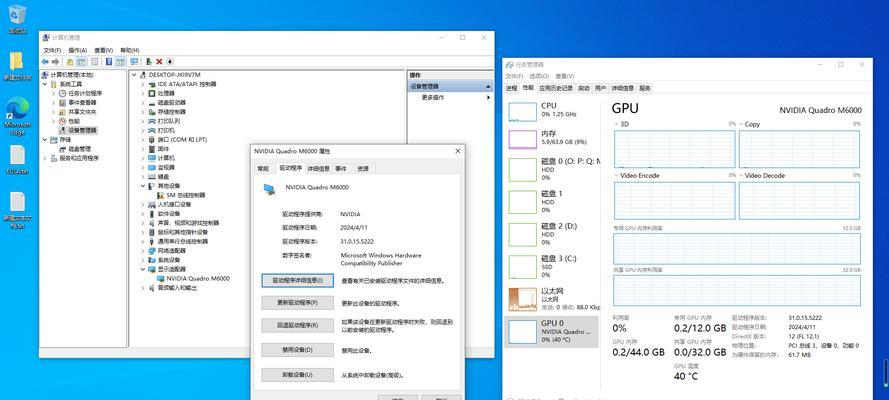Click 驱动程序详细信息(I) button
The image size is (889, 400).
pyautogui.click(x=298, y=280)
